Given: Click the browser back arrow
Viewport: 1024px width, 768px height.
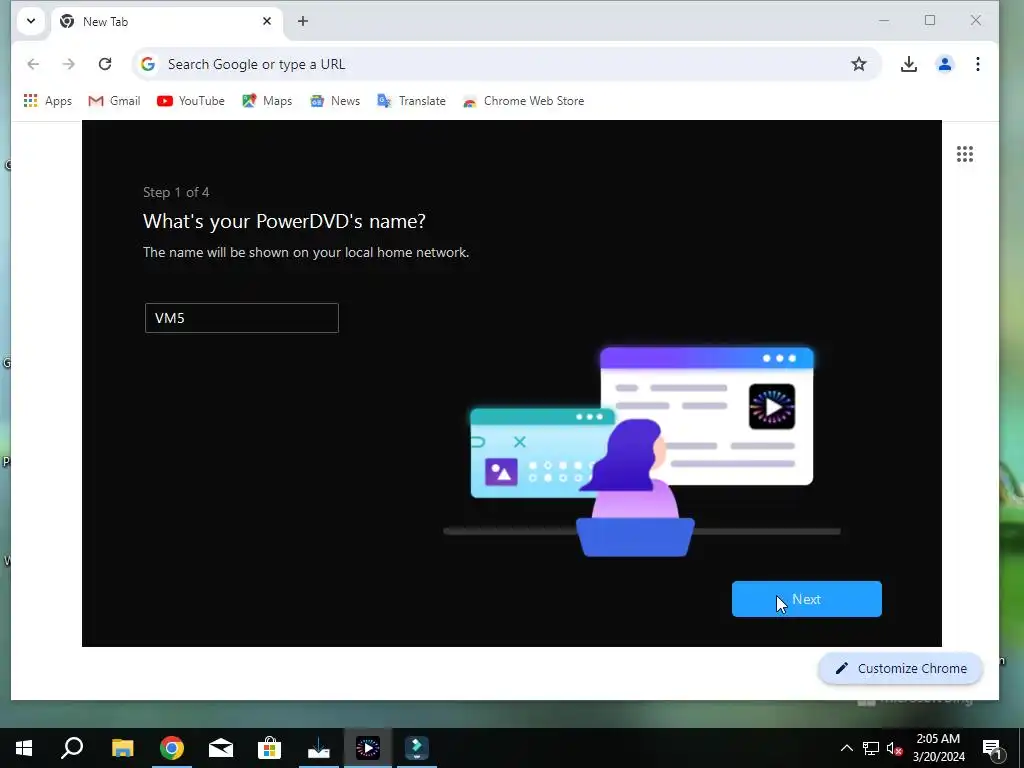Looking at the screenshot, I should pyautogui.click(x=33, y=64).
